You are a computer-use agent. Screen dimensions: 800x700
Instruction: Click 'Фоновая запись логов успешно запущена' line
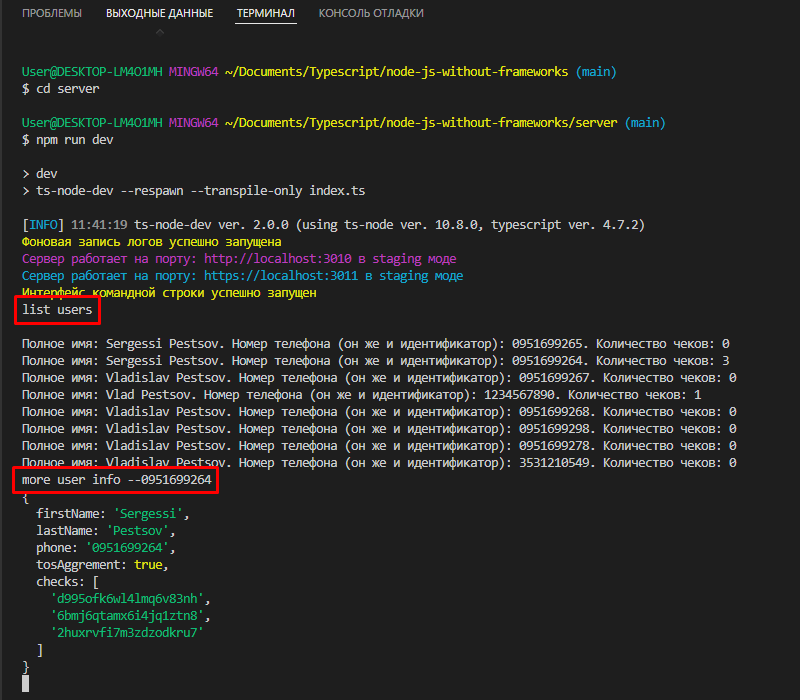pyautogui.click(x=152, y=242)
